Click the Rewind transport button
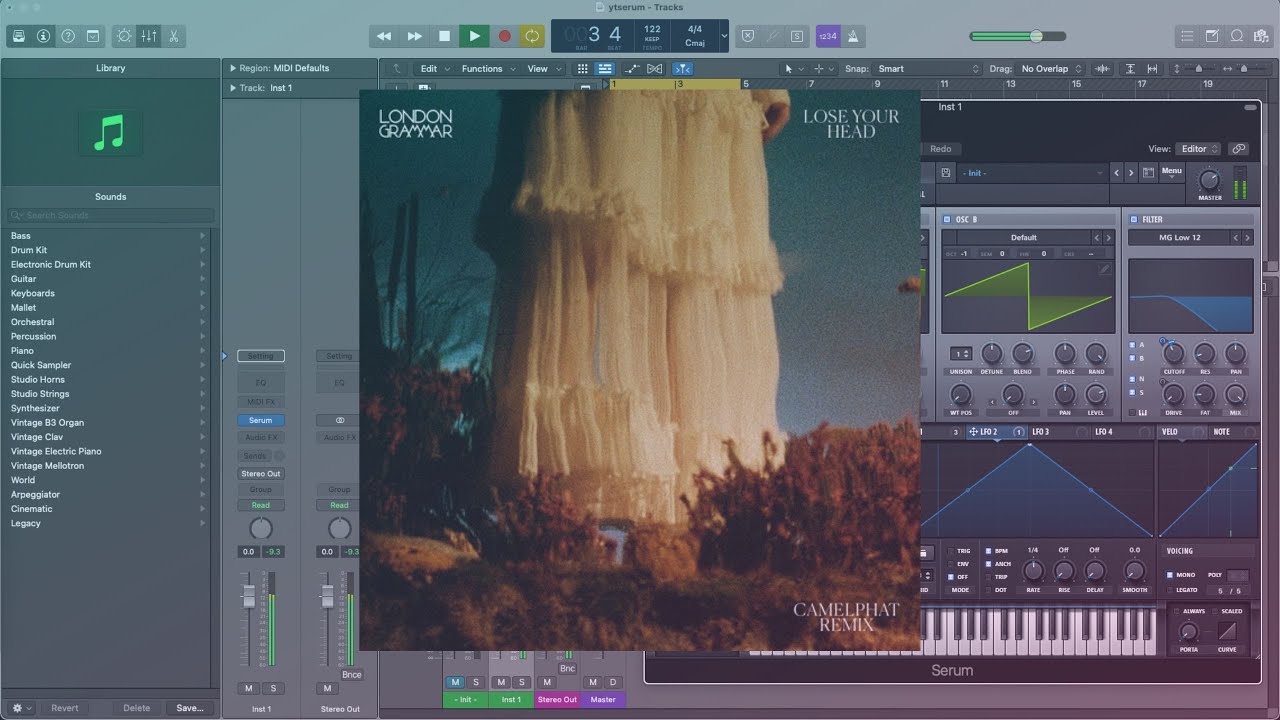Screen dimensions: 1280x720 (x=384, y=36)
